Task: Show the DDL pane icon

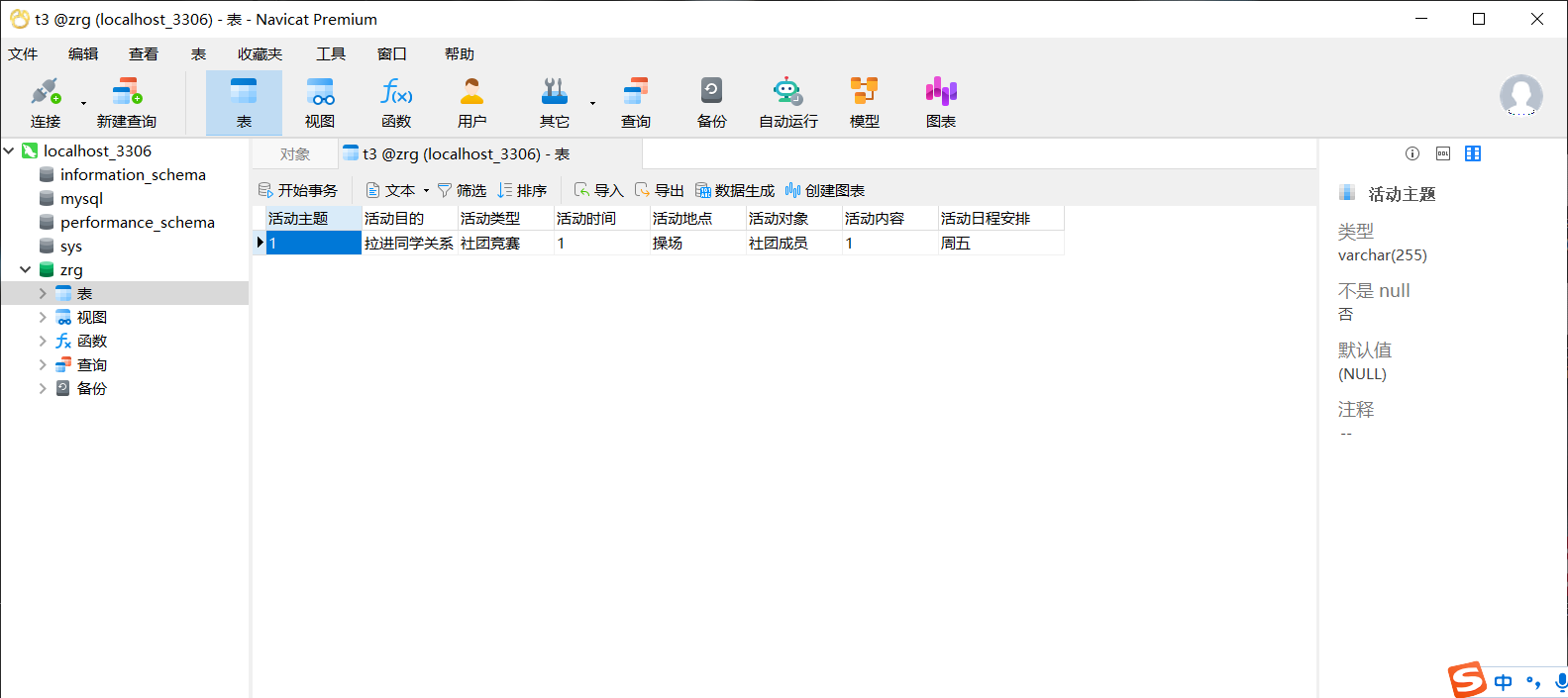Action: 1443,153
